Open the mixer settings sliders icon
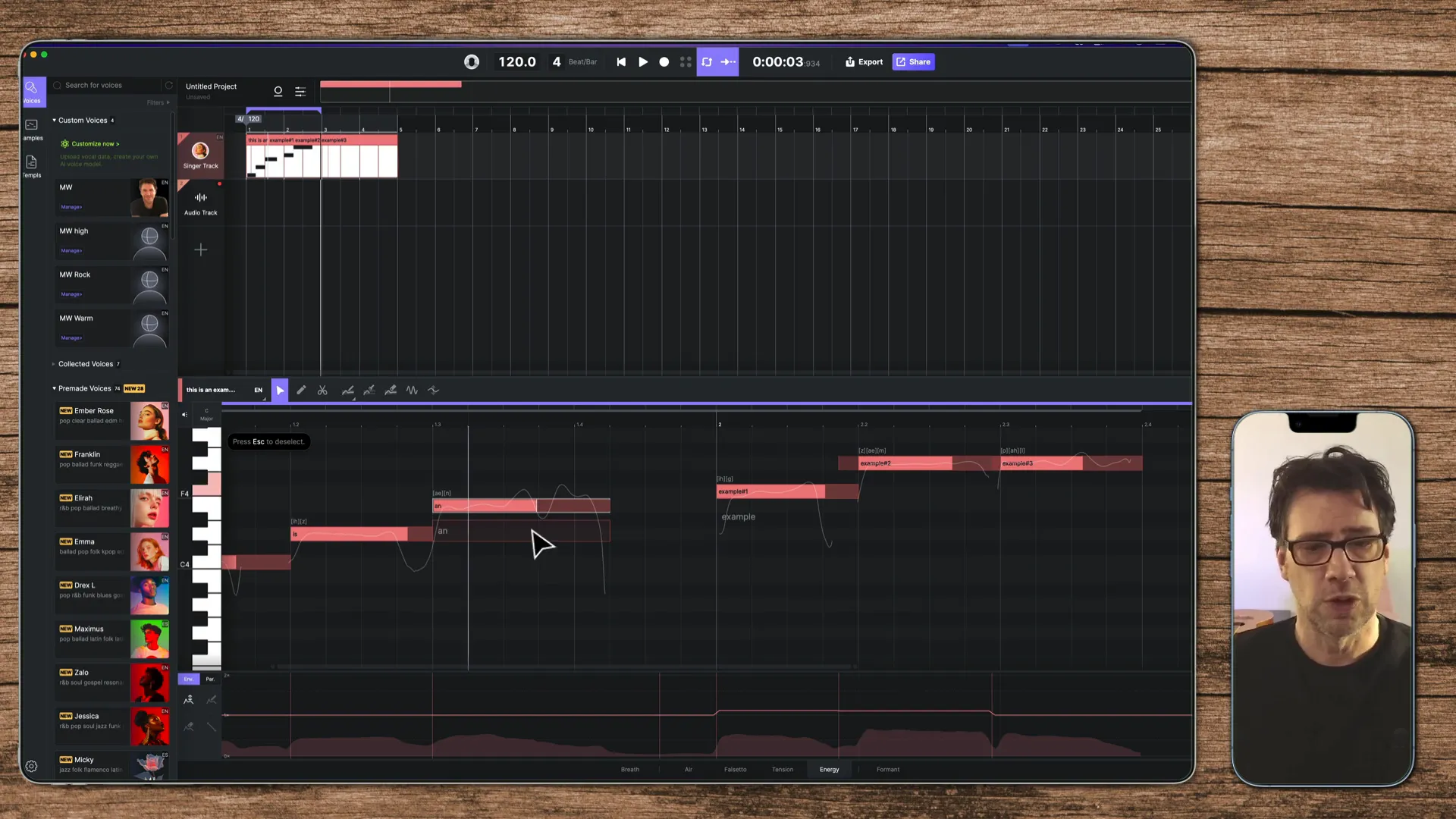Screen dimensions: 1456x819 tap(300, 92)
